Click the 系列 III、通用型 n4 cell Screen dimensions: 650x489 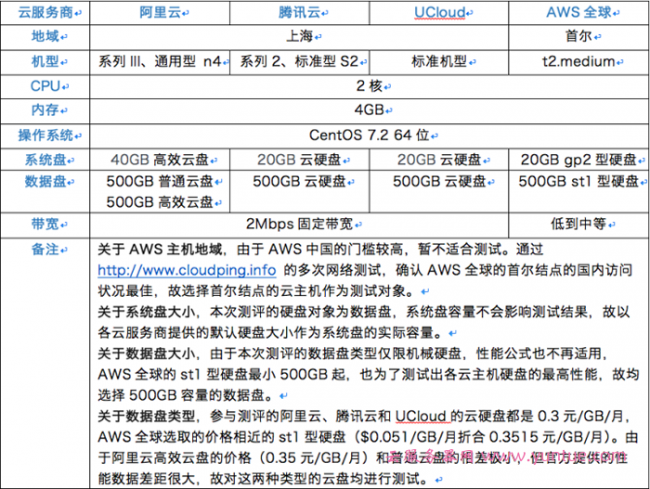tap(159, 60)
